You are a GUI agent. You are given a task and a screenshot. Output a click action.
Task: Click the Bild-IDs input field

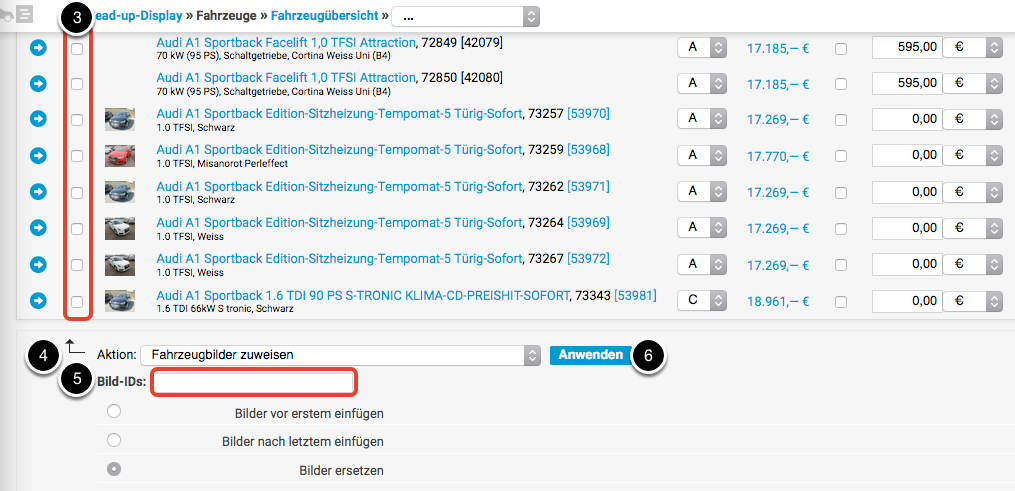pos(253,382)
